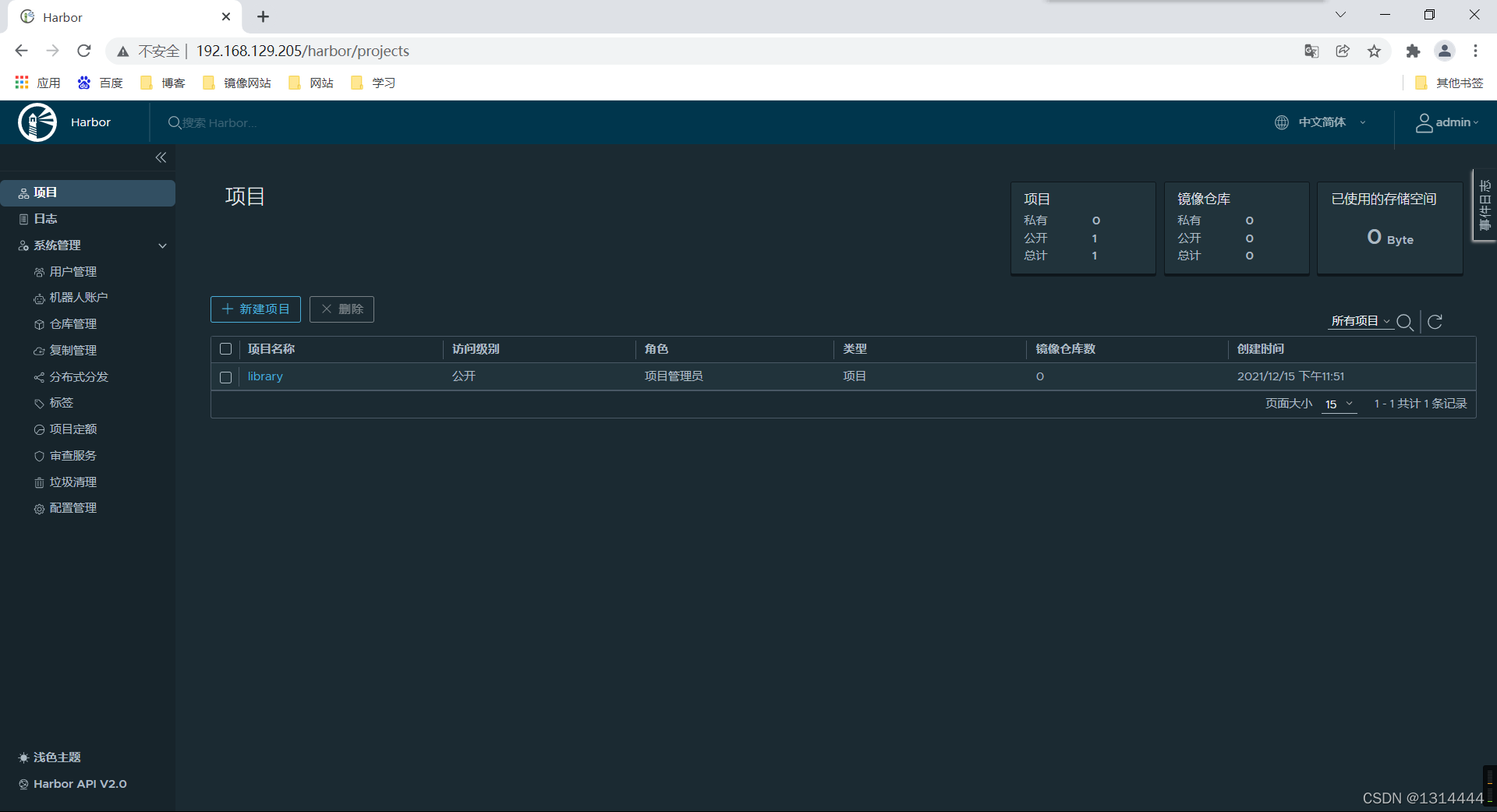
Task: Open the event log side tab on right edge
Action: pyautogui.click(x=1485, y=206)
